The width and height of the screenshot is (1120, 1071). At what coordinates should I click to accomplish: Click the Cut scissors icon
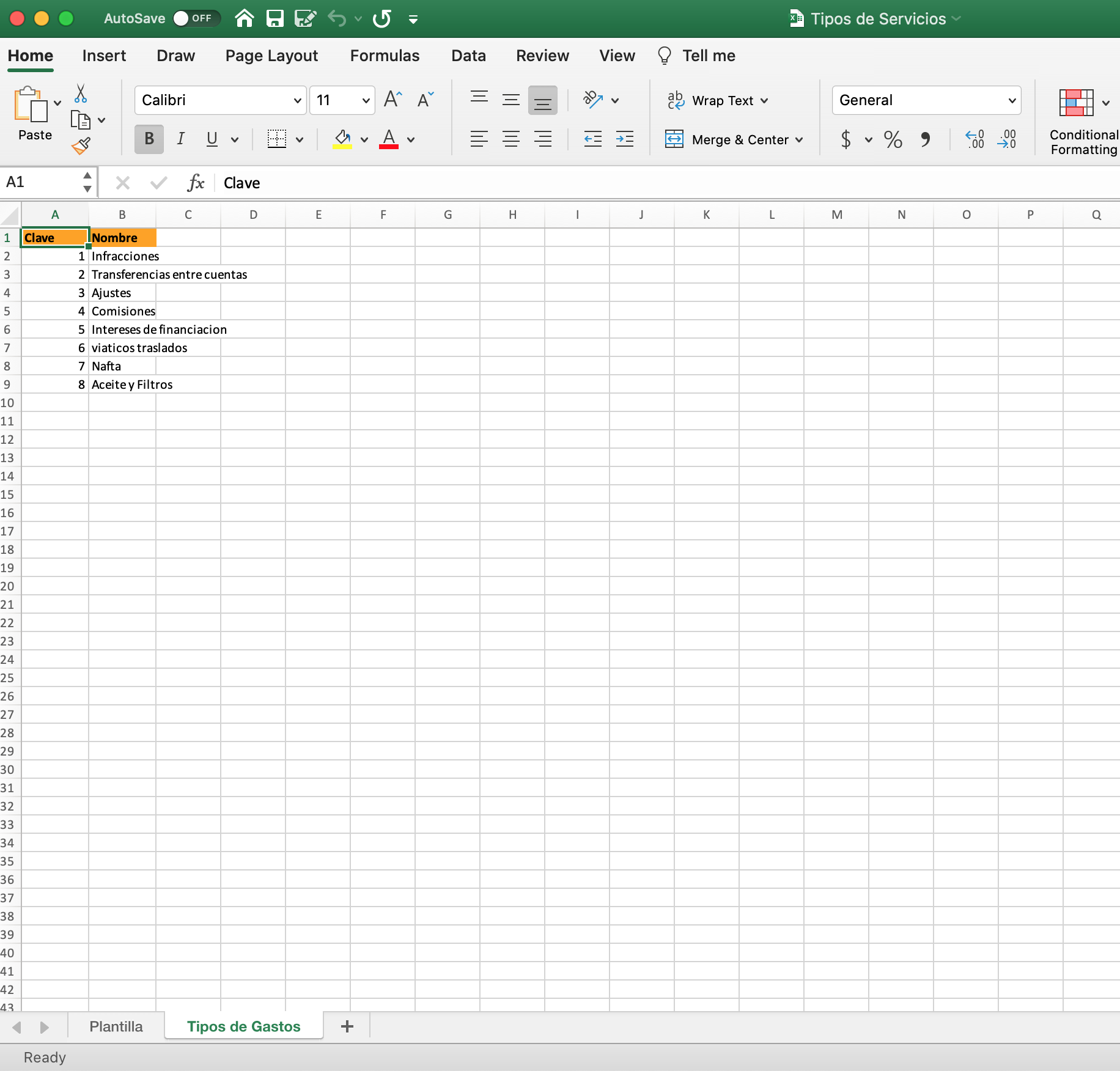[x=80, y=94]
